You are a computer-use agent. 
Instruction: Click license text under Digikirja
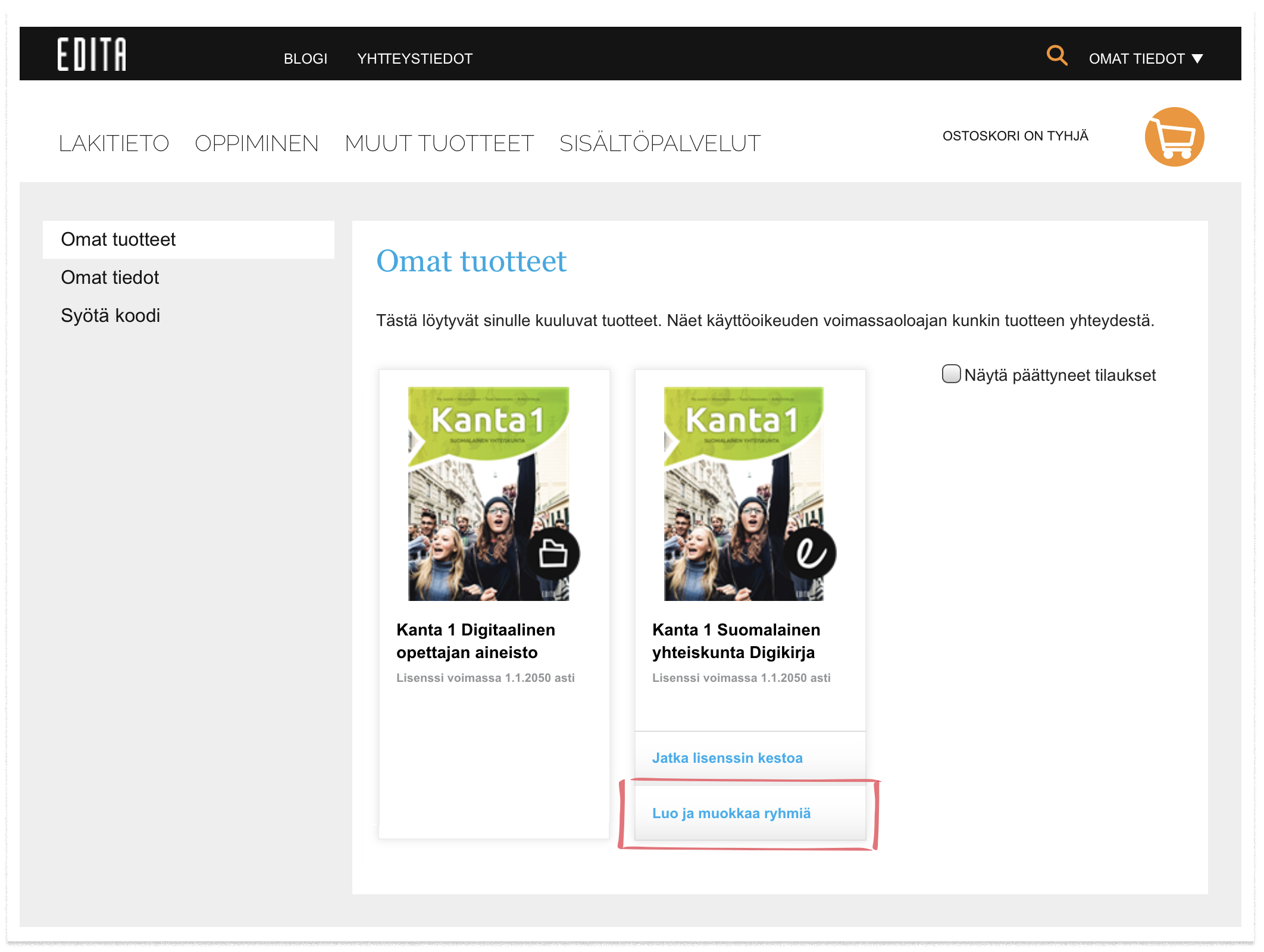pyautogui.click(x=741, y=678)
